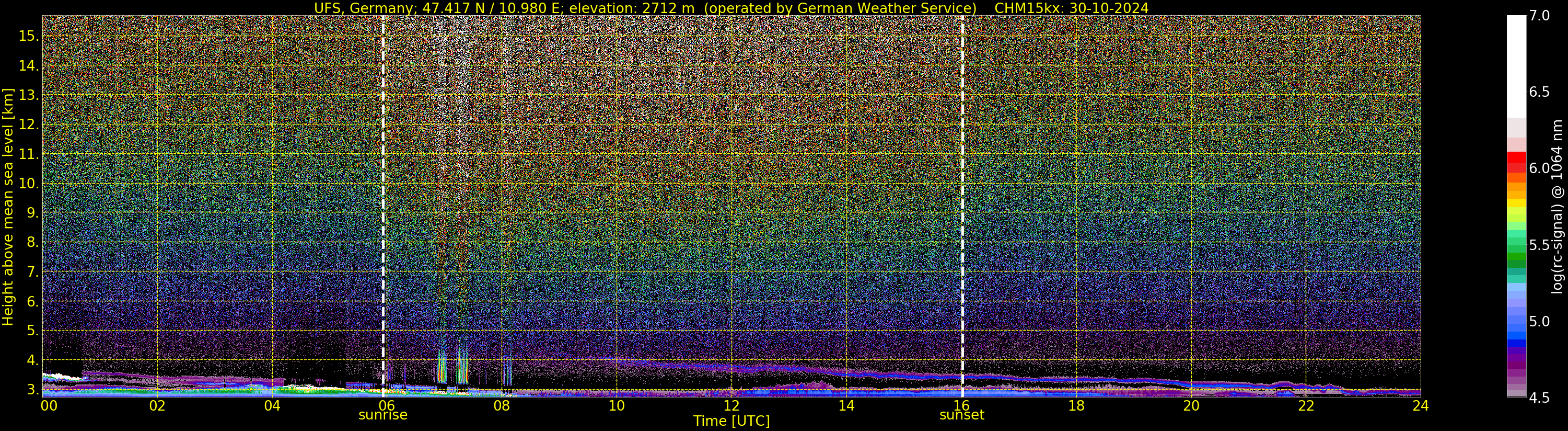
Task: Click the '8.' height tick label
Action: [x=32, y=242]
